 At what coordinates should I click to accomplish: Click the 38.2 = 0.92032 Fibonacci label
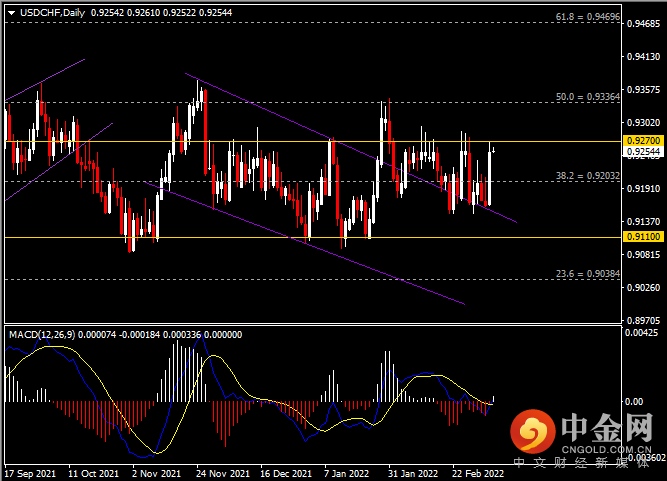[584, 175]
